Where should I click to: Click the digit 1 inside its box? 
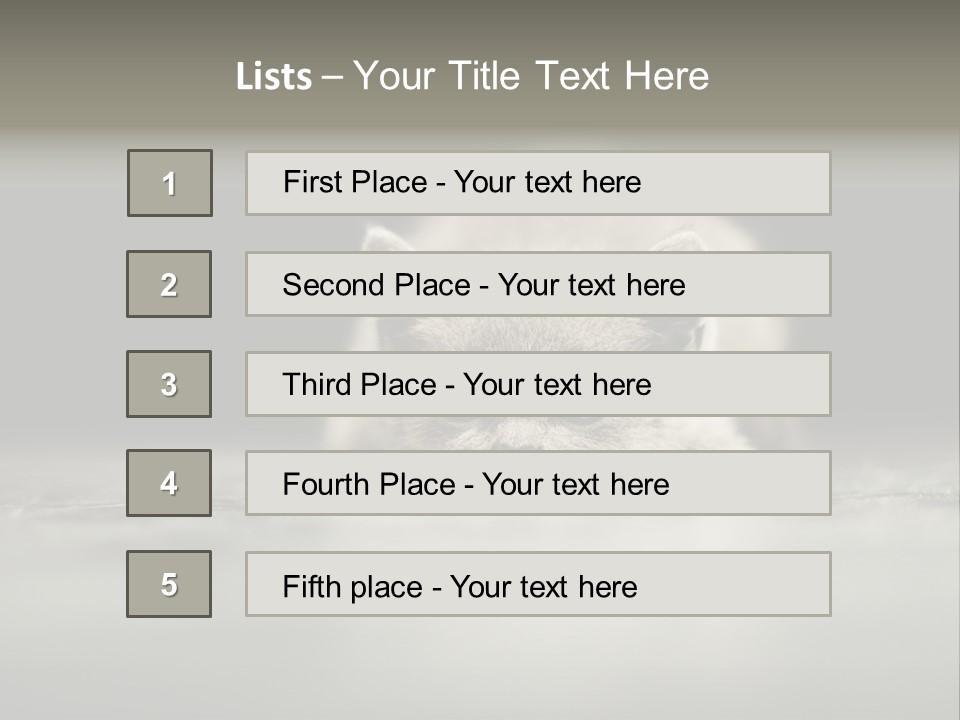170,184
